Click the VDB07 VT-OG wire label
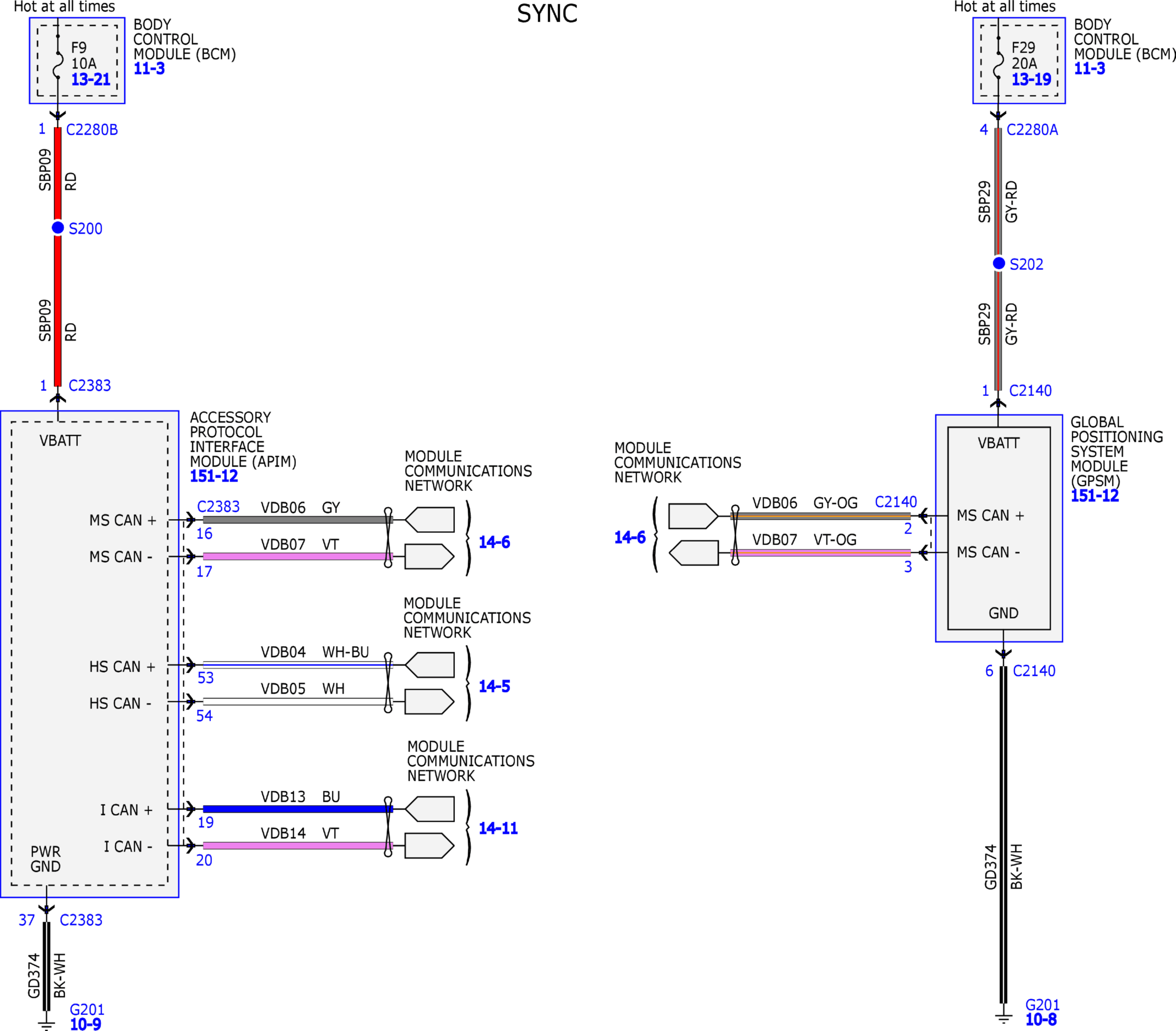This screenshot has height=1031, width=1176. [804, 540]
